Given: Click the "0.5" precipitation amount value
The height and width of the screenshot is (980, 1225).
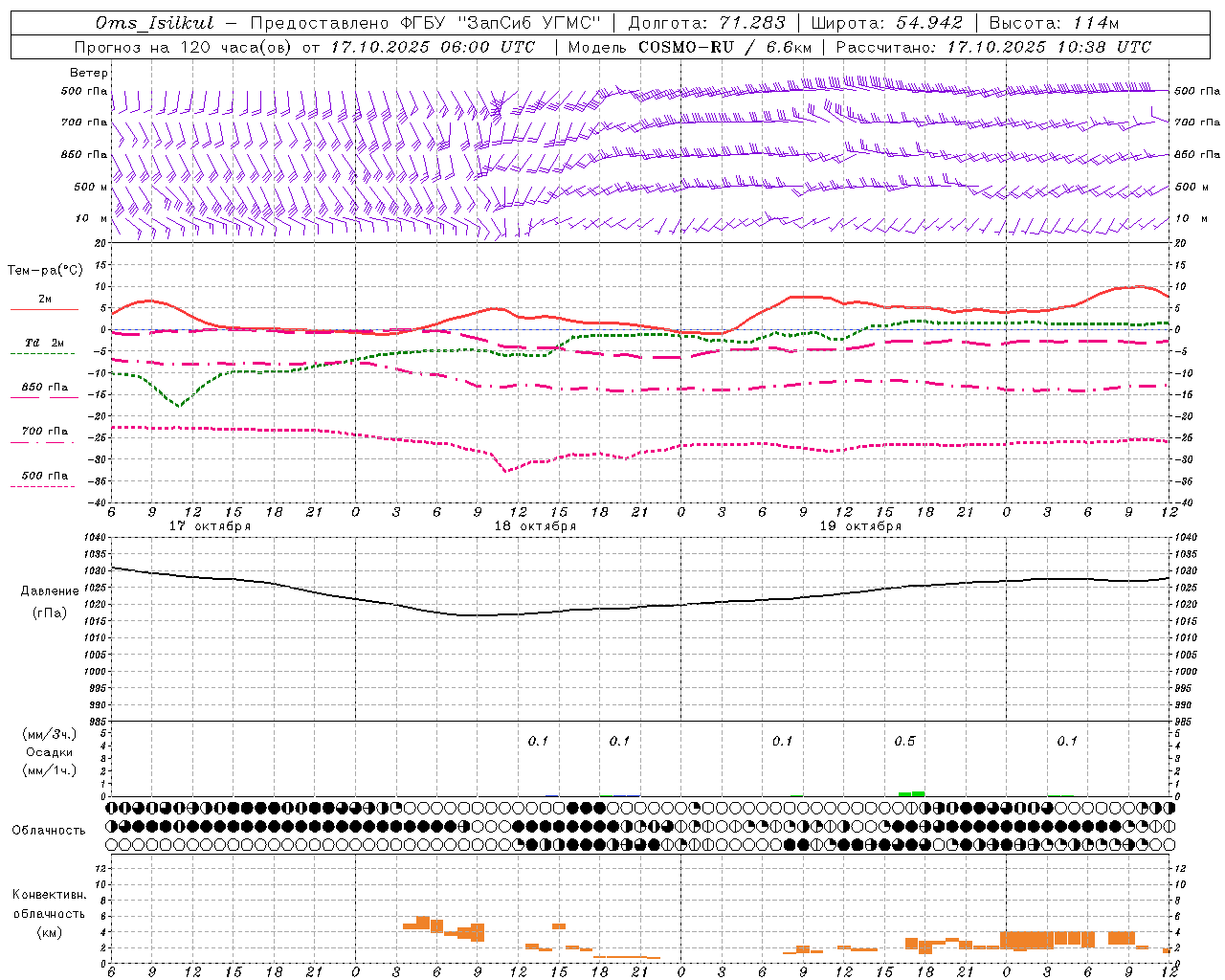Looking at the screenshot, I should click(904, 742).
